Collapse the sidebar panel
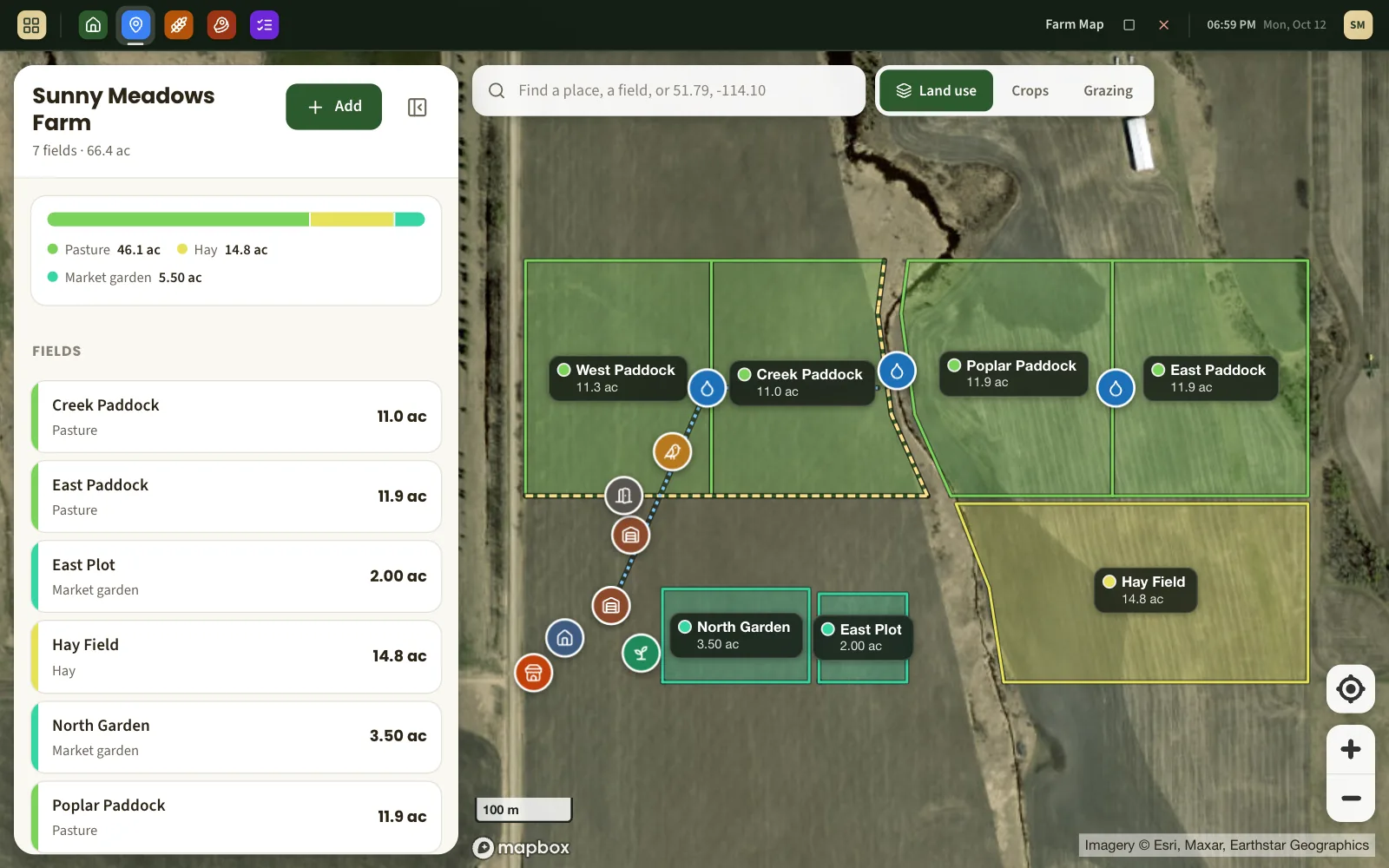Image resolution: width=1389 pixels, height=868 pixels. pos(417,107)
